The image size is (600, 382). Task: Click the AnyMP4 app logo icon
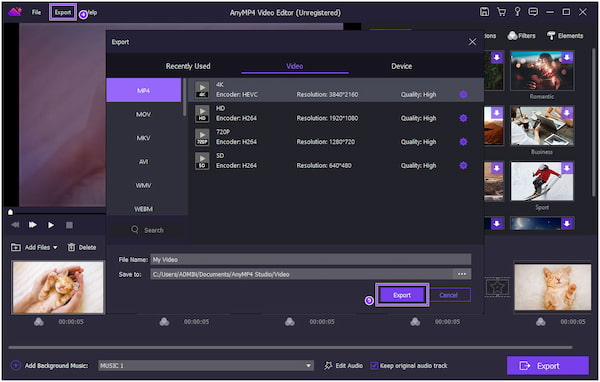coord(15,12)
